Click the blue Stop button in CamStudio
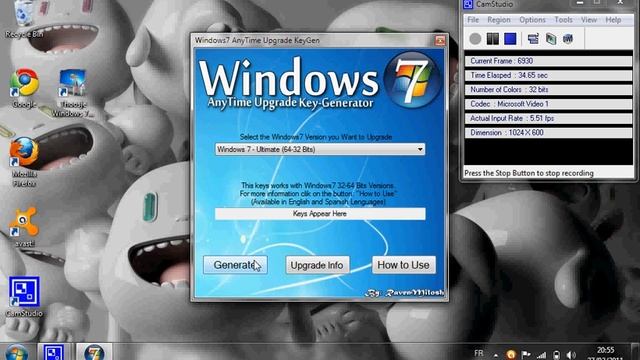The image size is (640, 360). (510, 39)
